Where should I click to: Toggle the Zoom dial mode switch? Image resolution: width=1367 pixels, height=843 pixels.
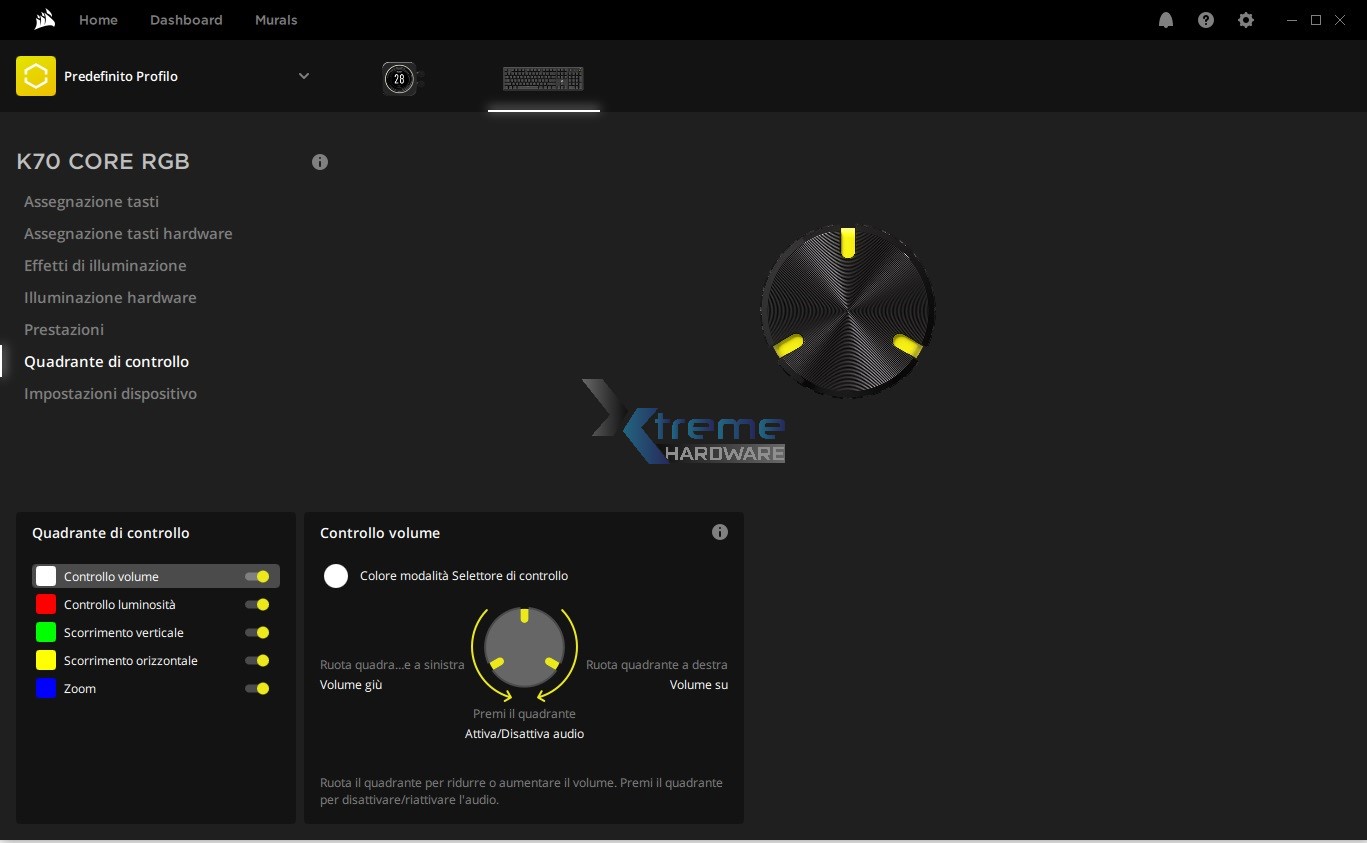point(258,689)
